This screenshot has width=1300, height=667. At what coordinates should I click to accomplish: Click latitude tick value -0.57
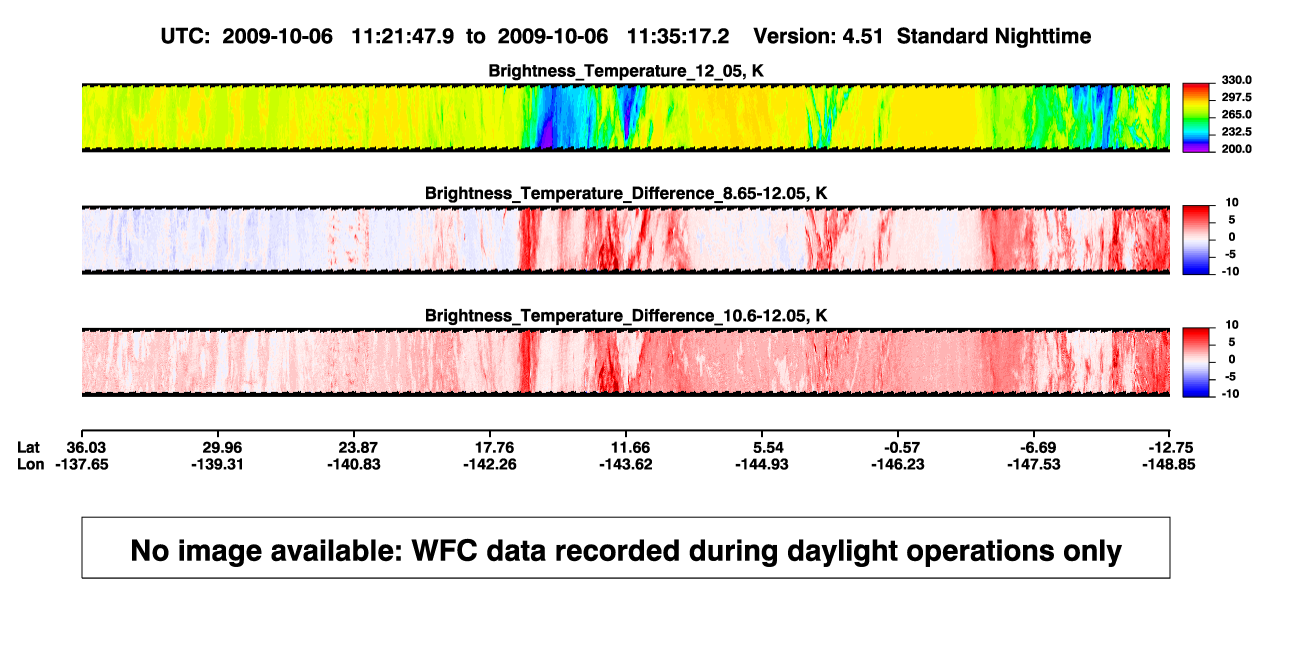(x=899, y=447)
